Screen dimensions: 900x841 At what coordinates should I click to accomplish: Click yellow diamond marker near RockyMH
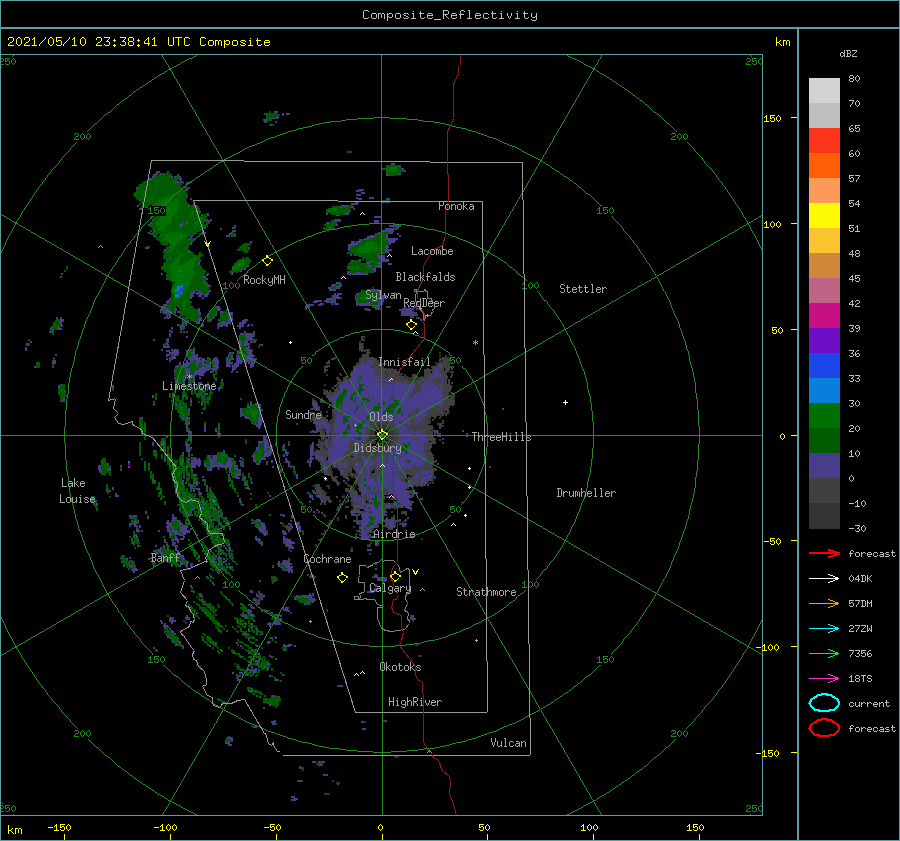(267, 261)
